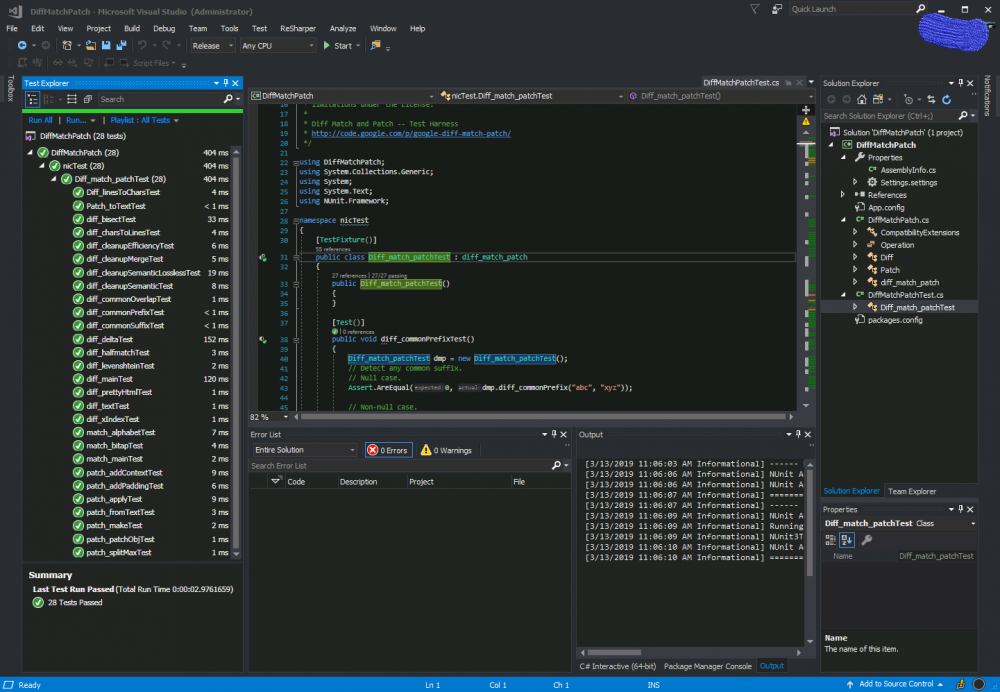Open the Entire Solution scope dropdown
Image resolution: width=1000 pixels, height=692 pixels.
pos(305,450)
